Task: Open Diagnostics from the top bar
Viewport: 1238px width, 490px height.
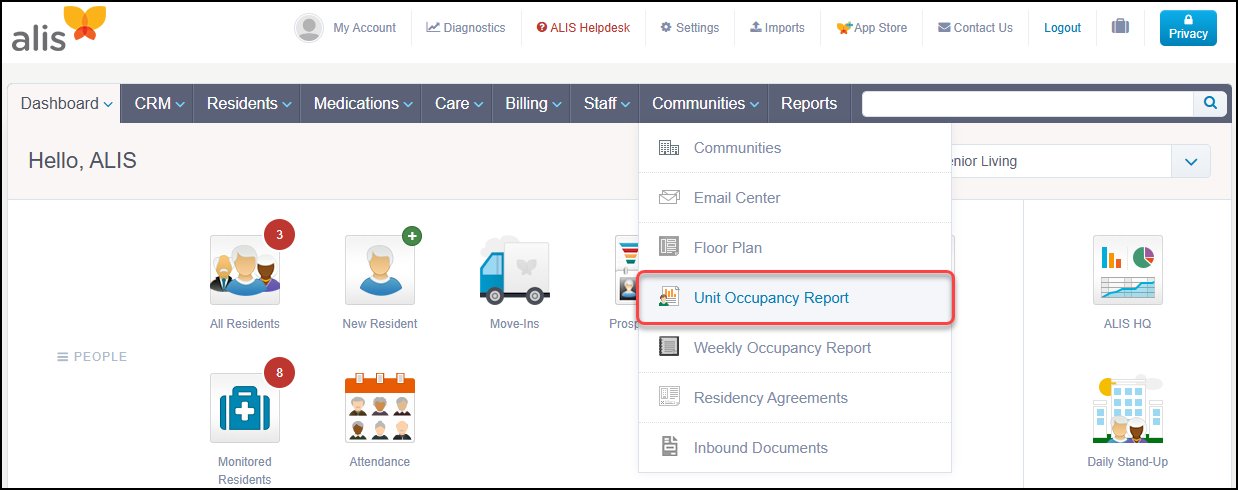Action: (x=466, y=28)
